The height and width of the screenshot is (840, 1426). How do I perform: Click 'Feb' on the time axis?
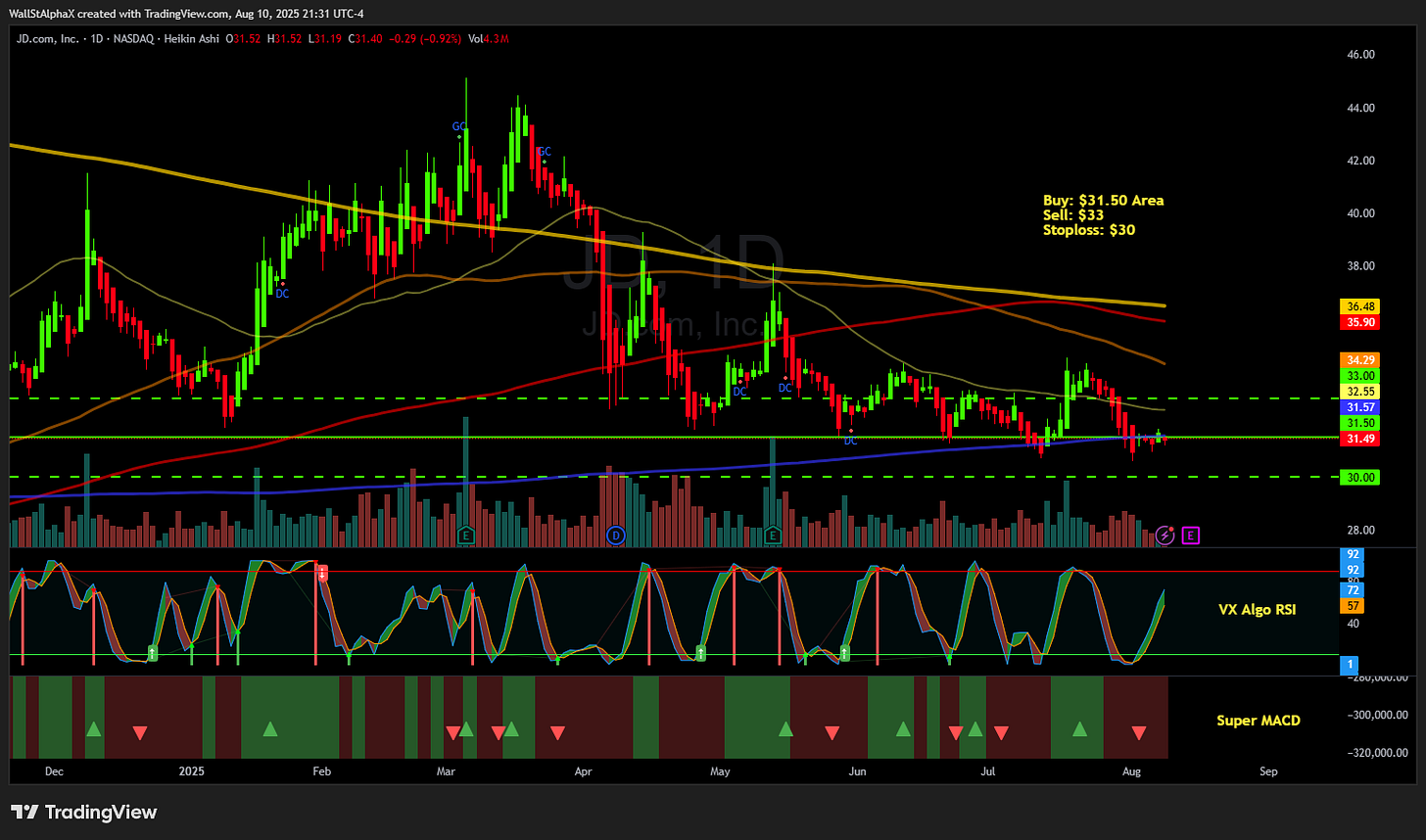coord(323,771)
